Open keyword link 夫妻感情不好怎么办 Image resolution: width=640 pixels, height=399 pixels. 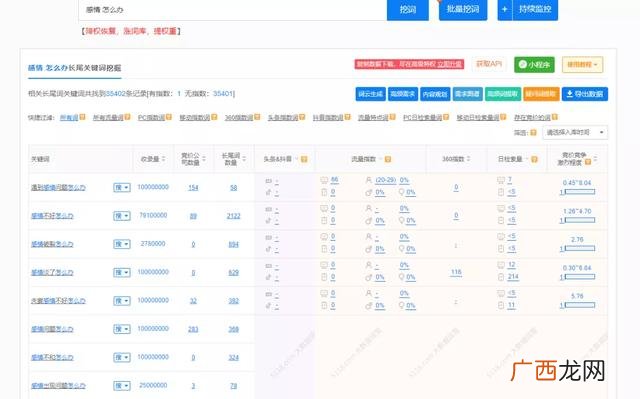pos(58,301)
